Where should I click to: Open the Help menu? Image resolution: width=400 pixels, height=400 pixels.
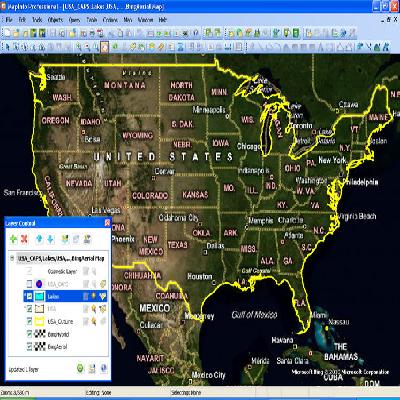(x=163, y=20)
